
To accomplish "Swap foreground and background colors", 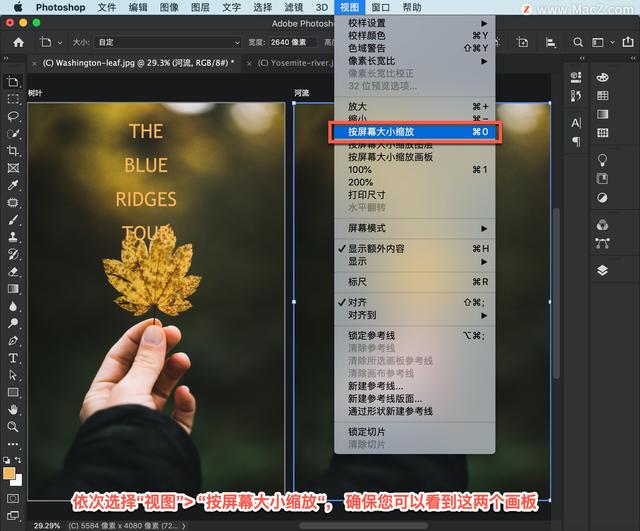I will pyautogui.click(x=18, y=460).
